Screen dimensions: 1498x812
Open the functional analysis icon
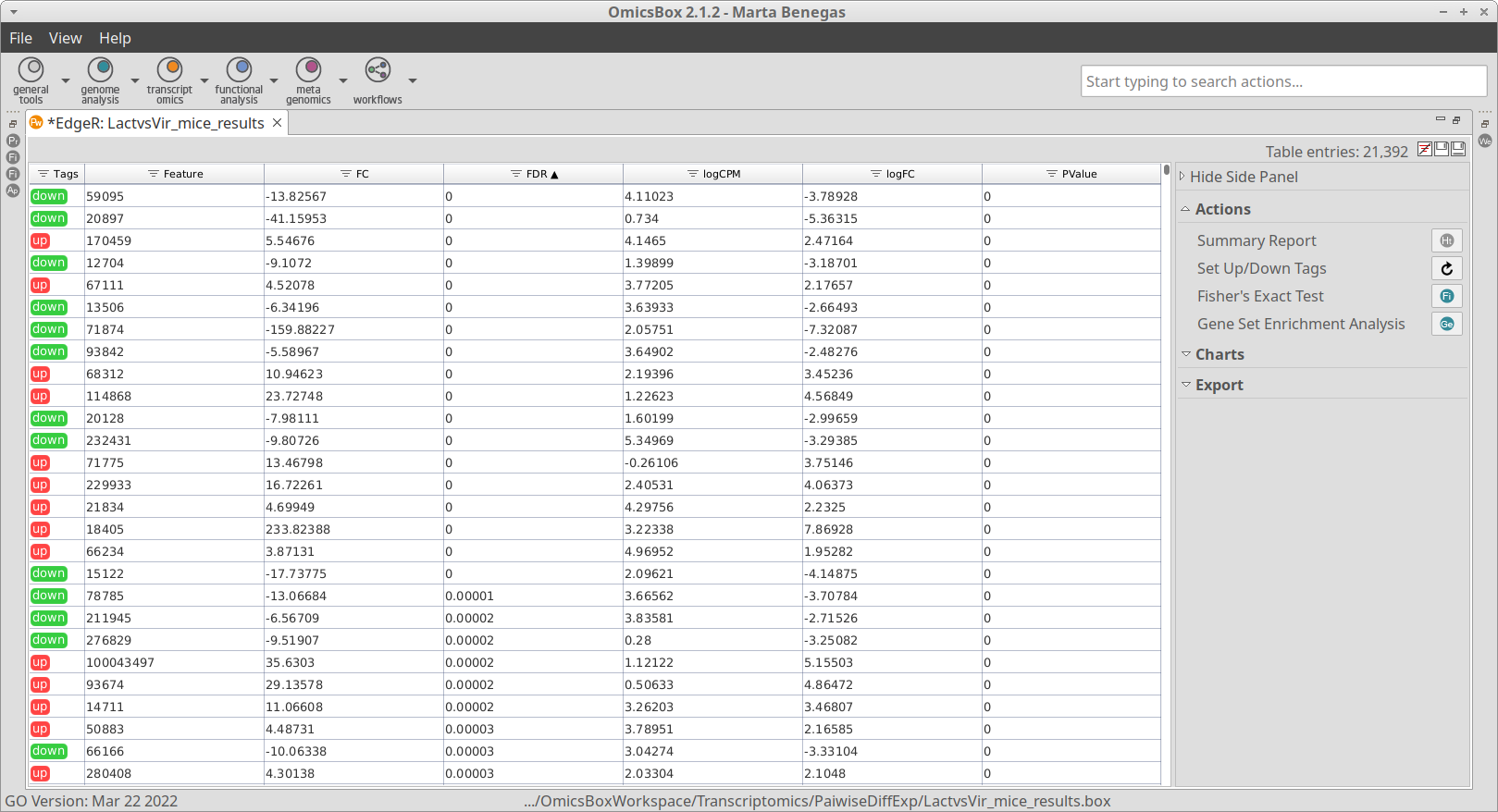(239, 70)
